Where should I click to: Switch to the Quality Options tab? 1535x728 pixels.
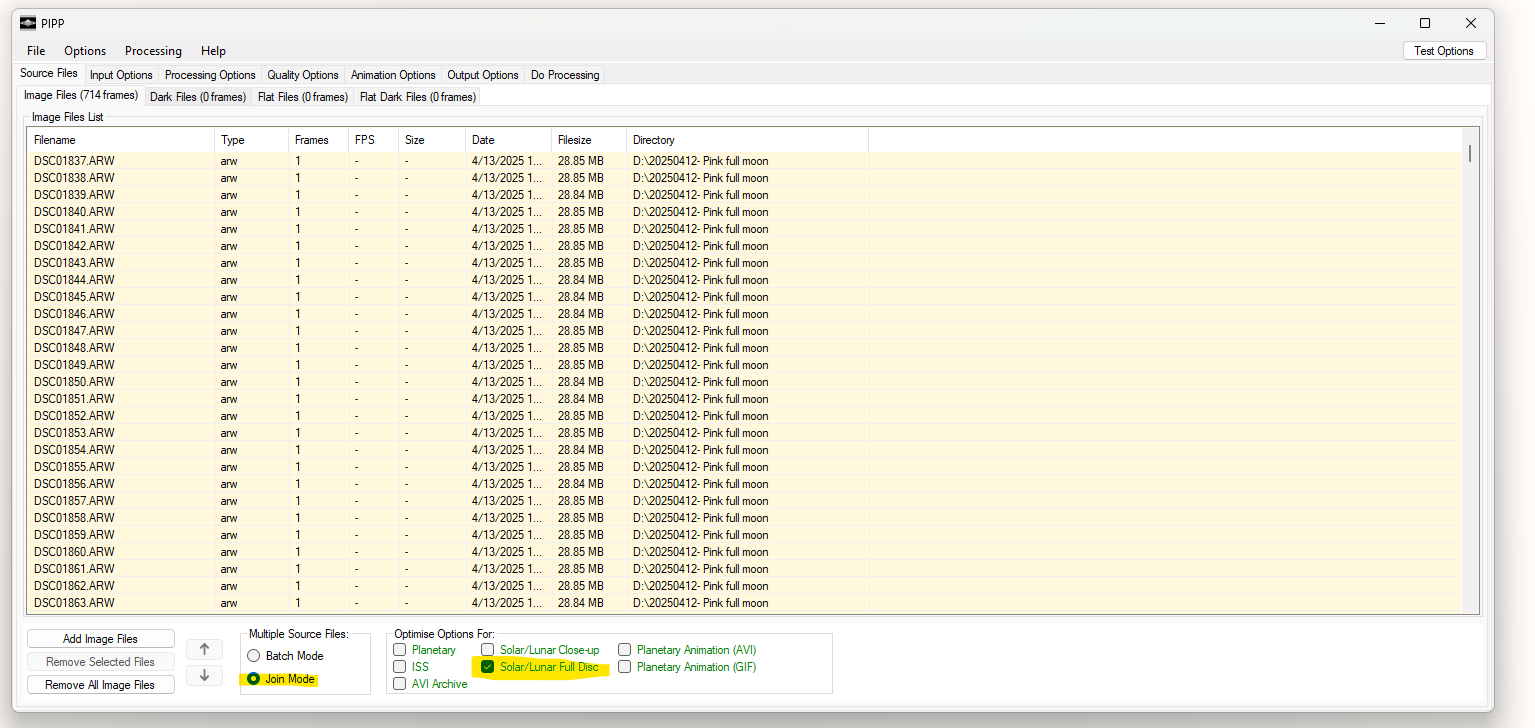pos(302,75)
